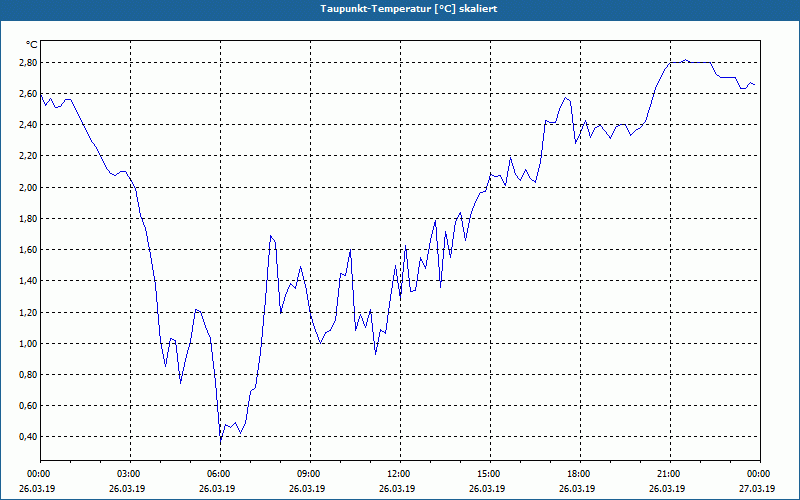Pick the 2,00 y-axis value
Image resolution: width=800 pixels, height=500 pixels.
click(x=29, y=187)
